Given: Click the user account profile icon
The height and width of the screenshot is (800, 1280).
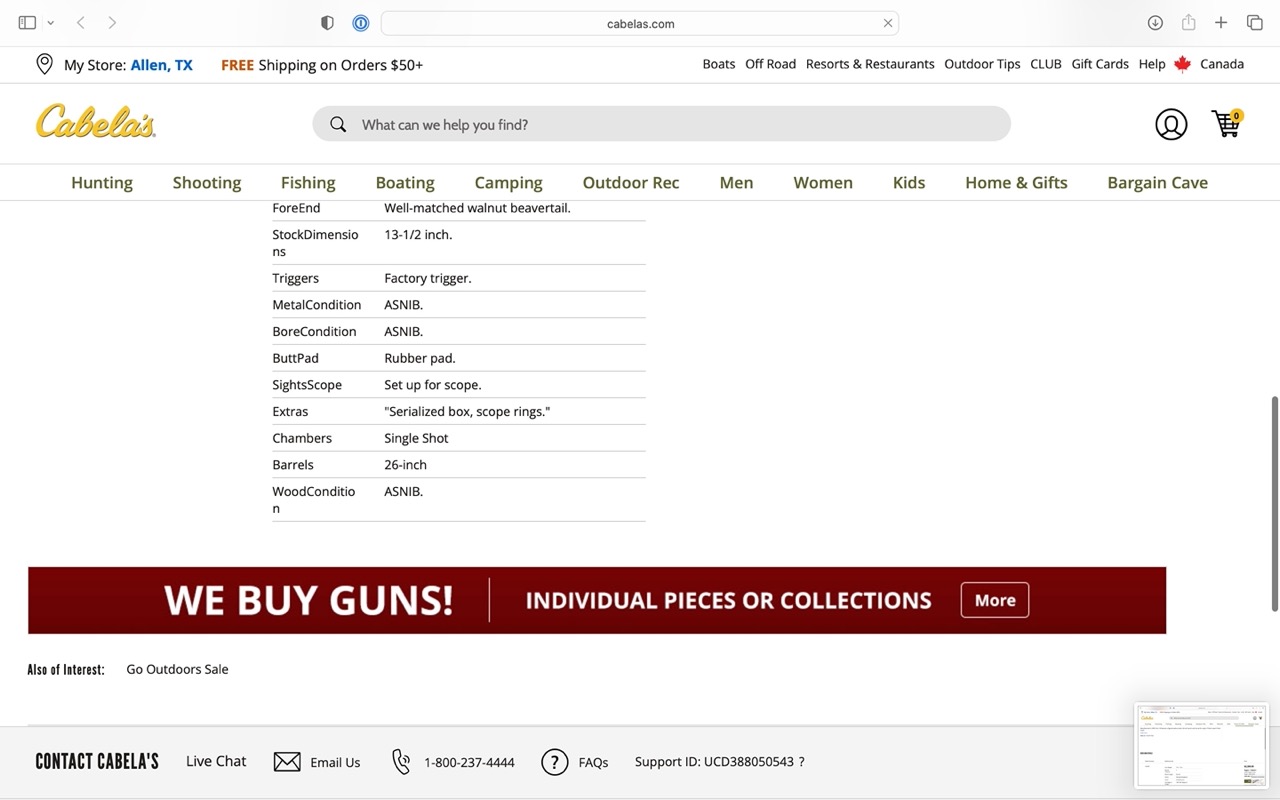Looking at the screenshot, I should point(1171,124).
